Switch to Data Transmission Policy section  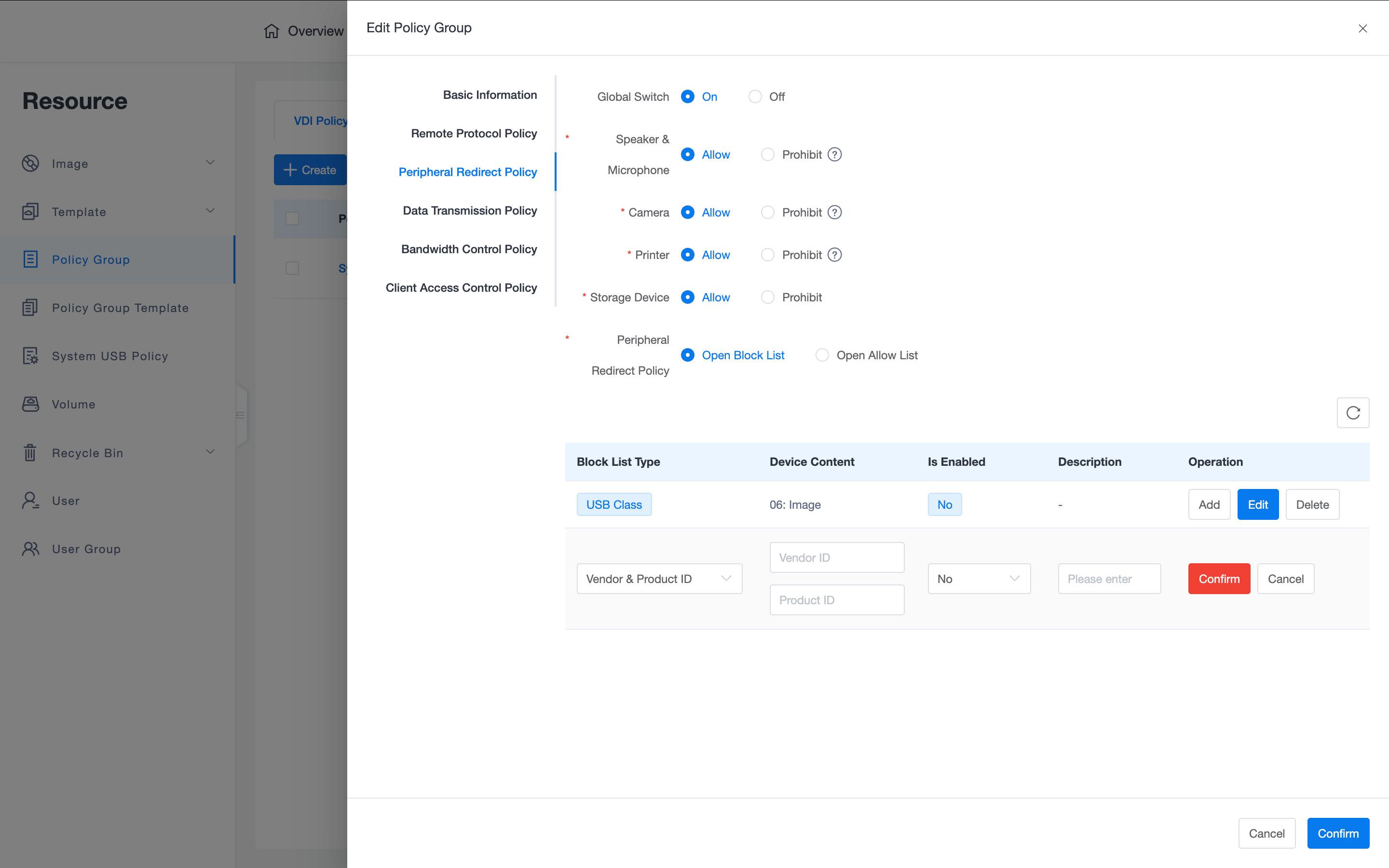(469, 211)
